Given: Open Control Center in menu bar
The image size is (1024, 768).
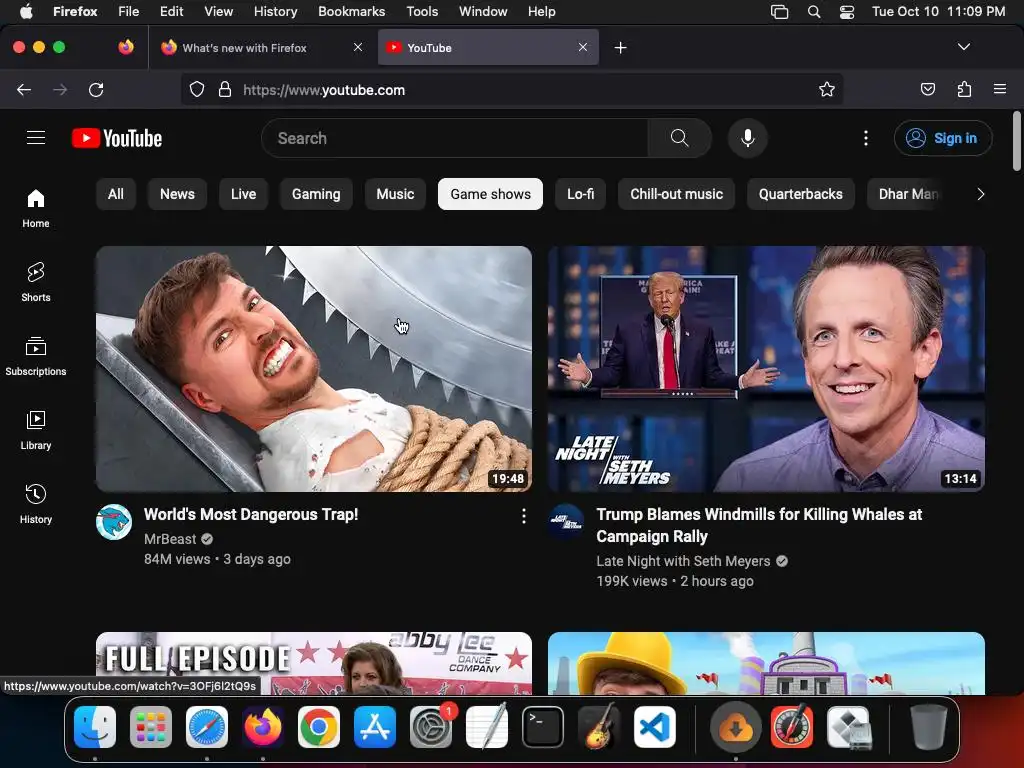Looking at the screenshot, I should 847,12.
